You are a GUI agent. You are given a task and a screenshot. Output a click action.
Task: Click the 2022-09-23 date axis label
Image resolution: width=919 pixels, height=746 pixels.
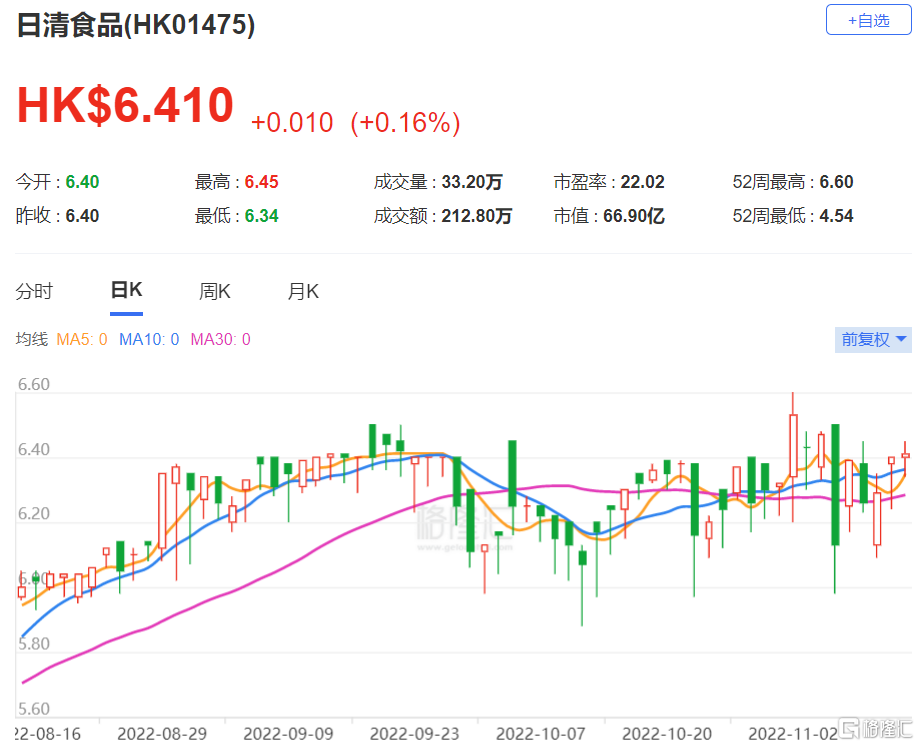click(414, 734)
